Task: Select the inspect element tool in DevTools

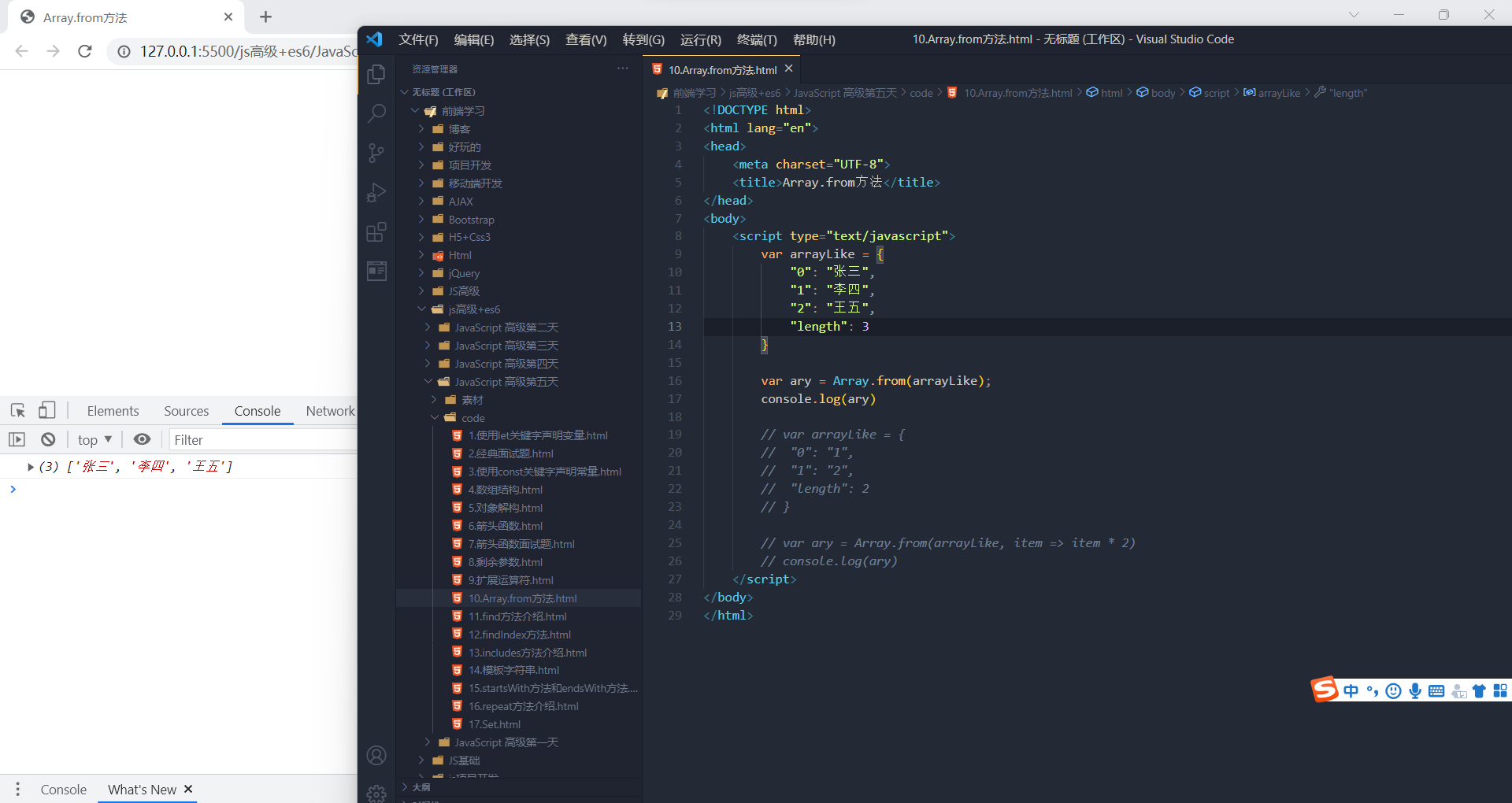Action: tap(17, 410)
